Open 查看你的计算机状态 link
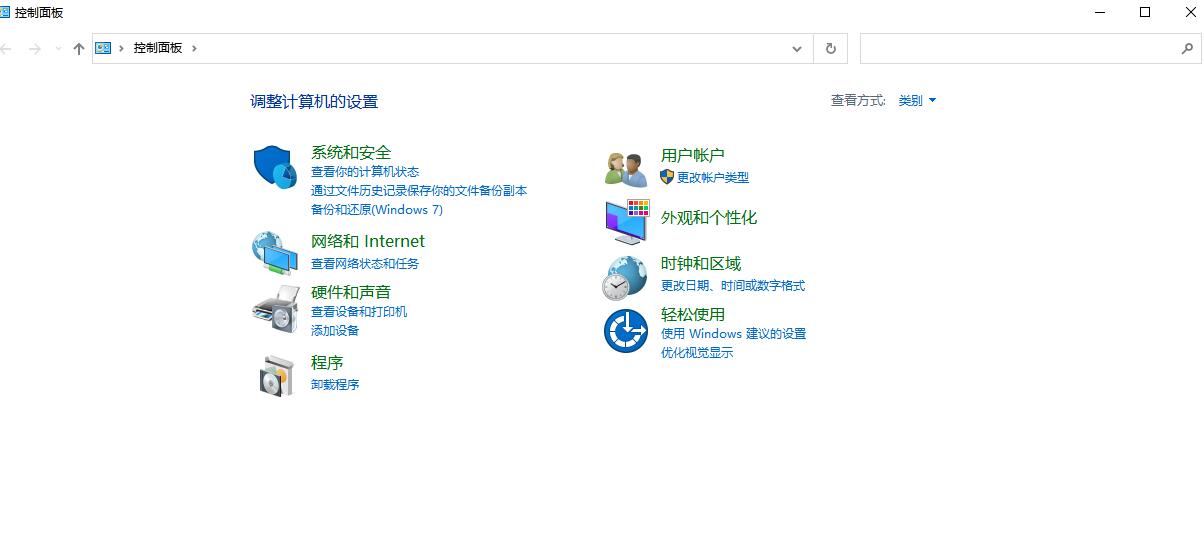This screenshot has height=538, width=1204. [365, 172]
